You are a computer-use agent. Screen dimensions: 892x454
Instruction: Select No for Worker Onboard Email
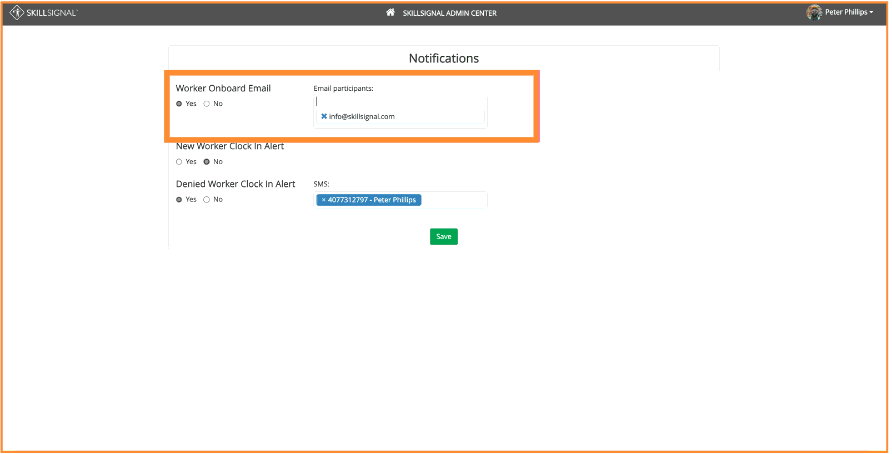click(207, 104)
